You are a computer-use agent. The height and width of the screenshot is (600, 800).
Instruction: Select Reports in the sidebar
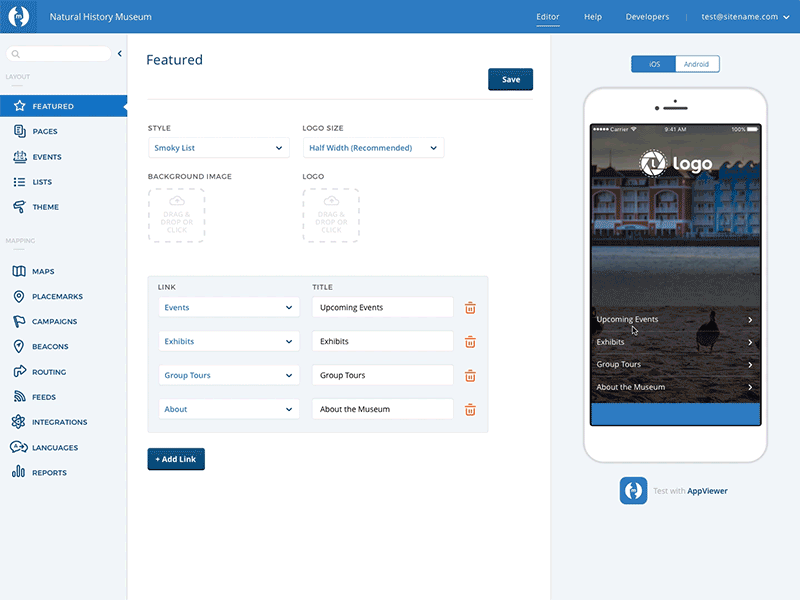pos(63,472)
